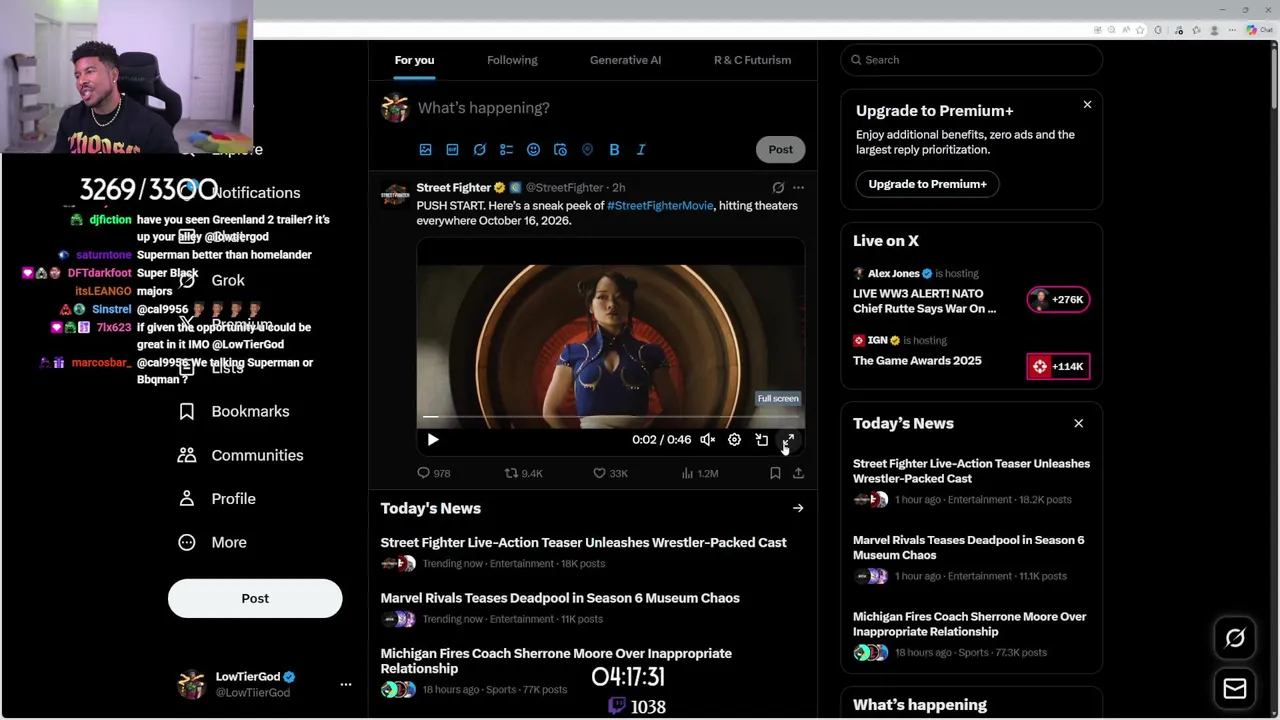1280x720 pixels.
Task: Click Grok icon on Street Fighter post
Action: (x=778, y=187)
